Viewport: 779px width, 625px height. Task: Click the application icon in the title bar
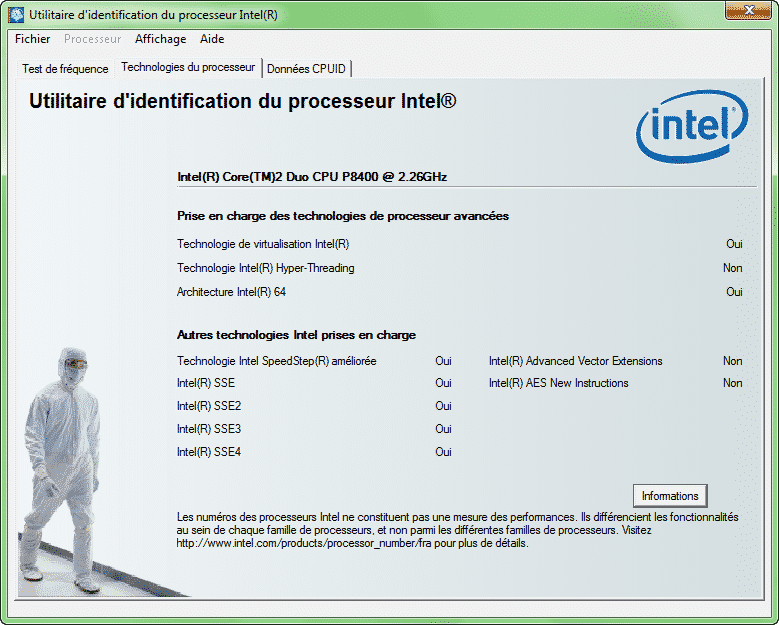16,14
